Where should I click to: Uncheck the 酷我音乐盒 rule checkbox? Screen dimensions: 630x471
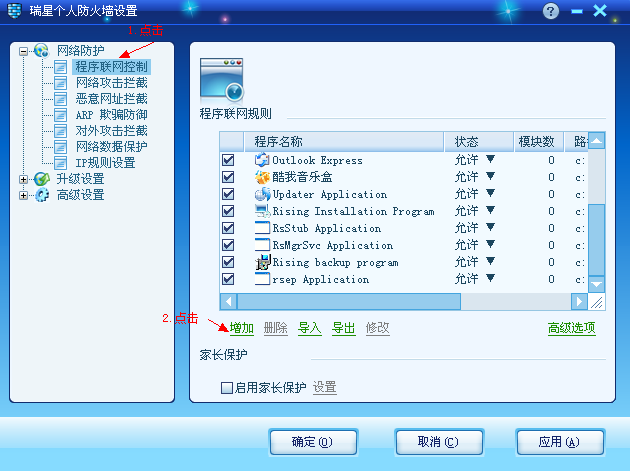click(228, 177)
